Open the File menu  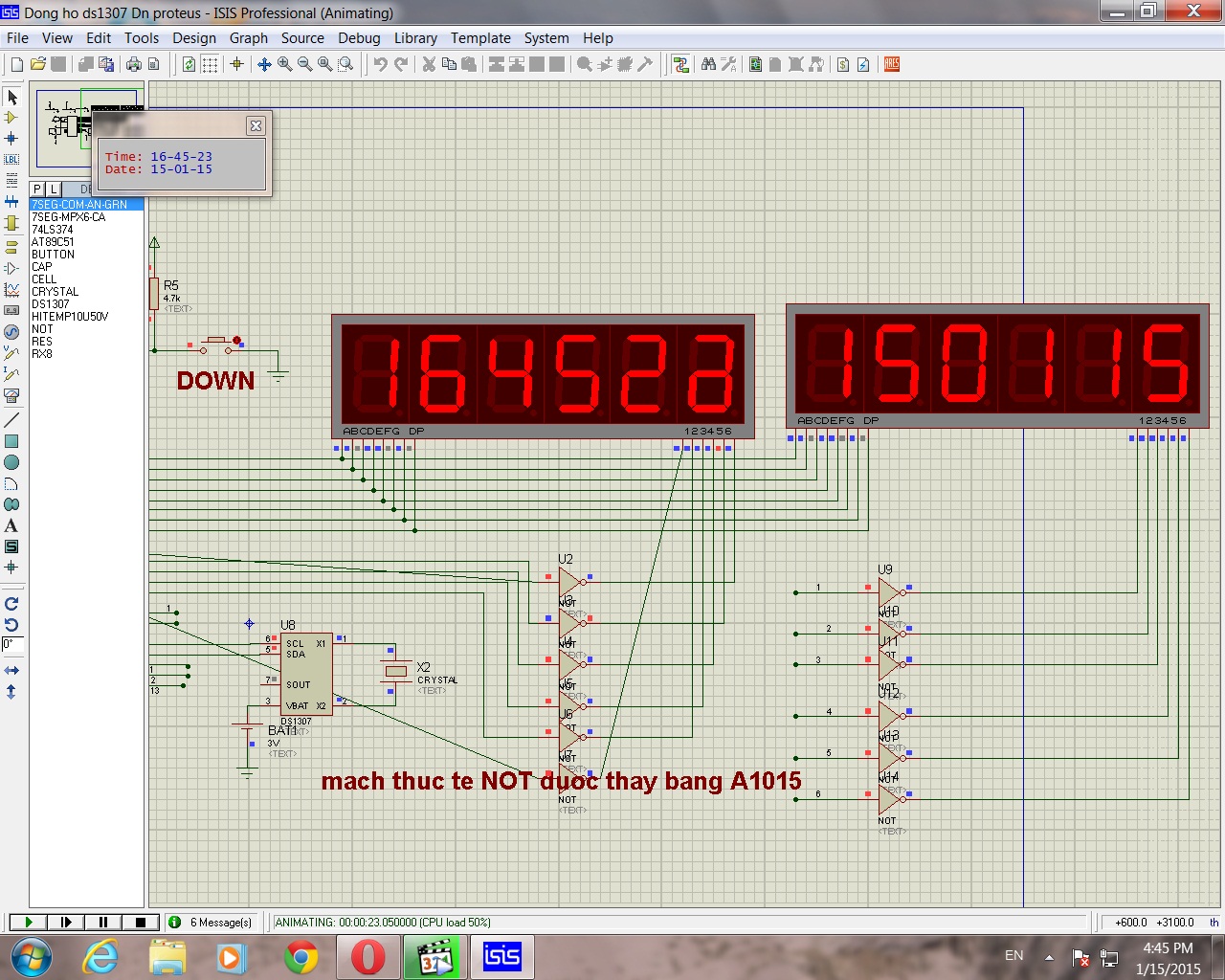coord(17,38)
